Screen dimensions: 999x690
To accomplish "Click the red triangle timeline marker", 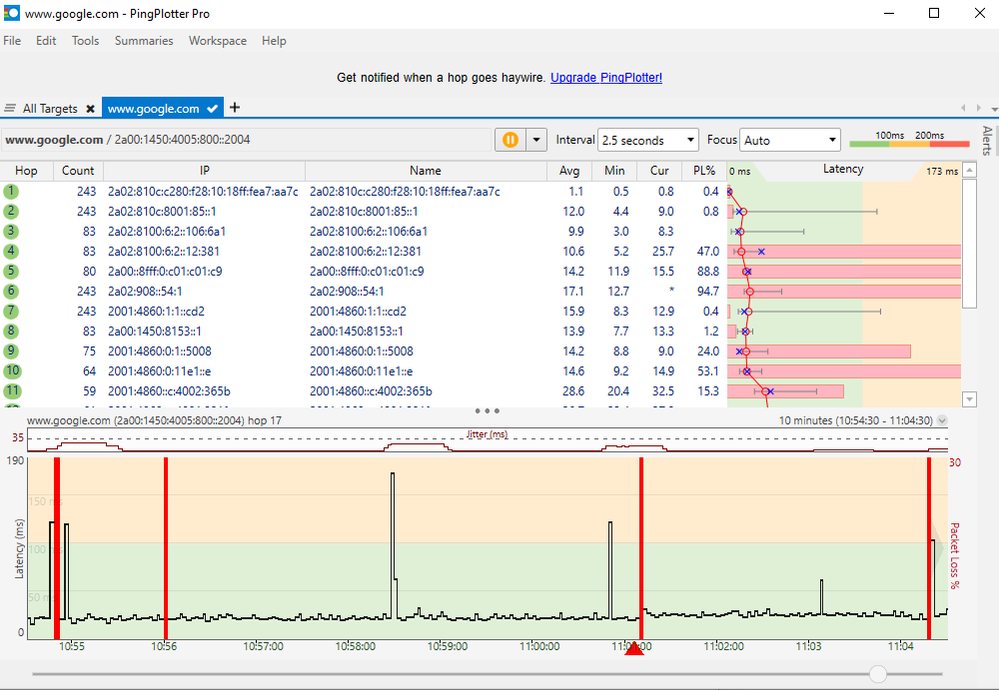I will [634, 649].
